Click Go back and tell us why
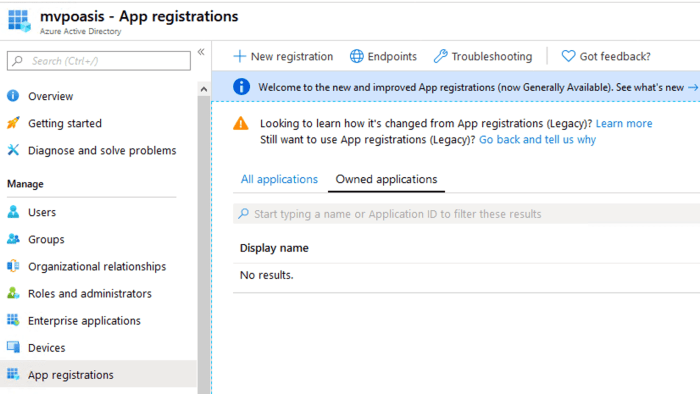The image size is (700, 394). coord(537,140)
